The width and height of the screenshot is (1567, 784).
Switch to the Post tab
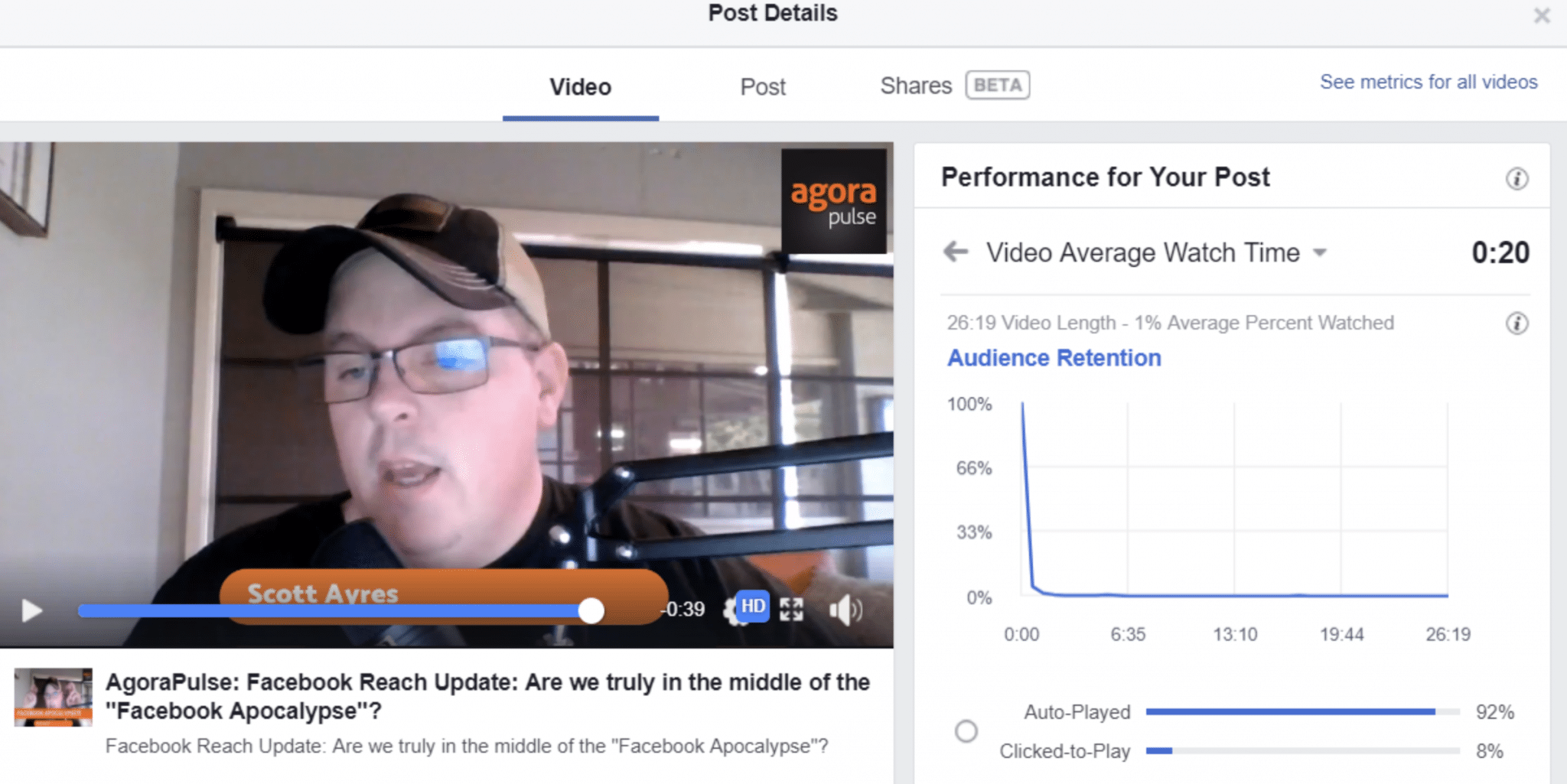point(763,87)
